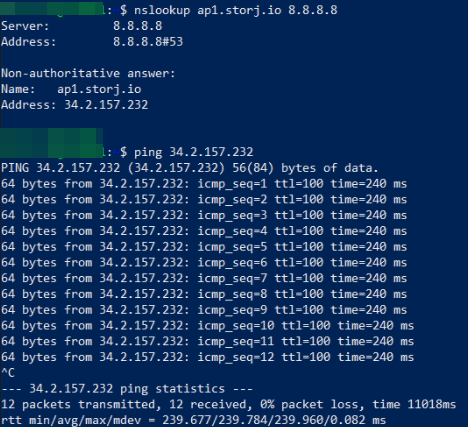Click the Server 8.8.8.8 line

click(x=82, y=26)
